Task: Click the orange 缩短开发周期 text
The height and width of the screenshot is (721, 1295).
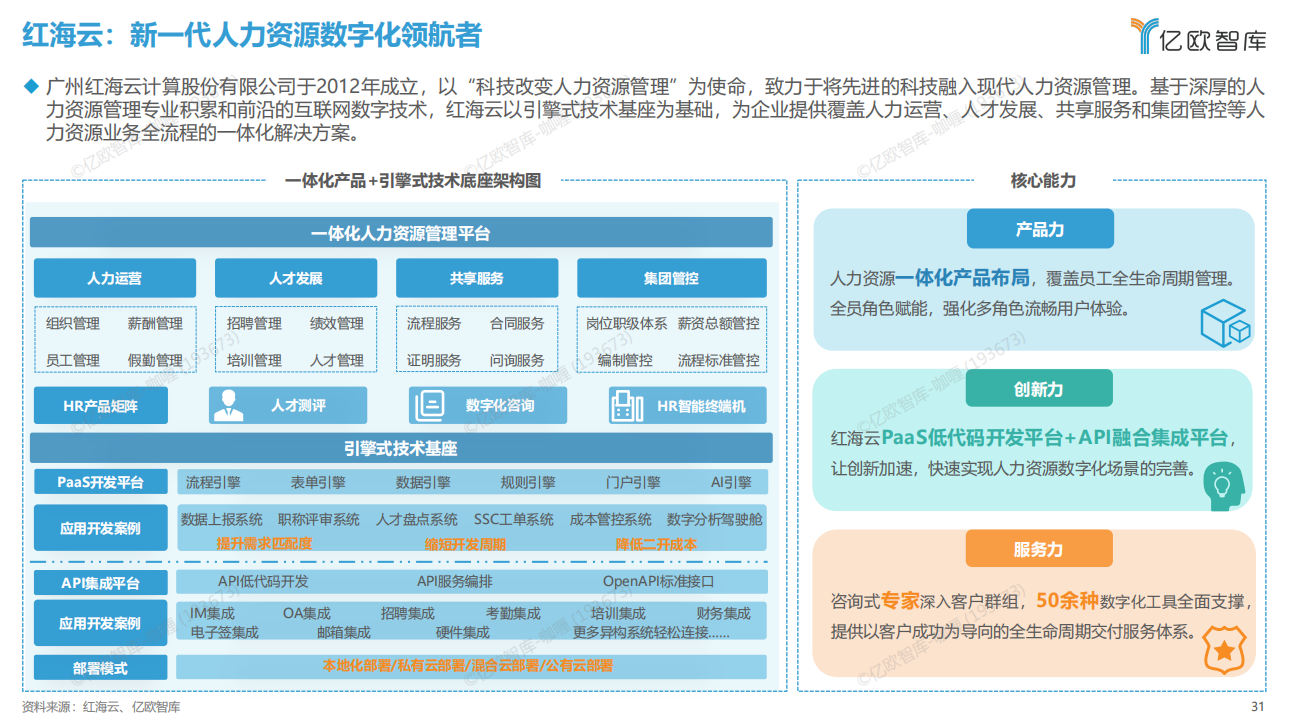Action: [465, 544]
